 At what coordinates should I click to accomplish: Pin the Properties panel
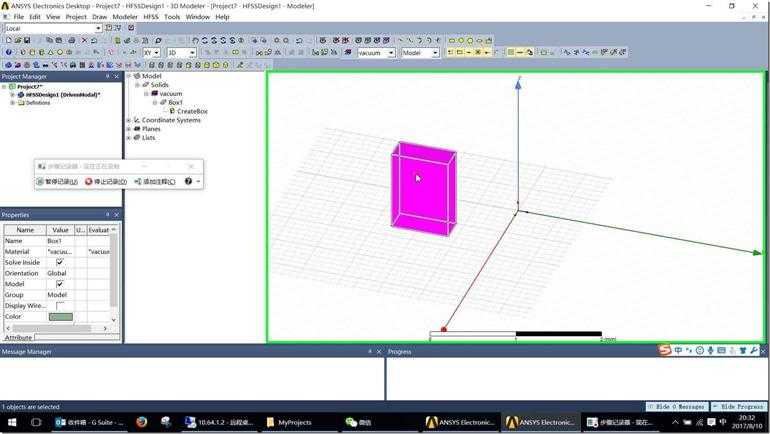pos(108,215)
